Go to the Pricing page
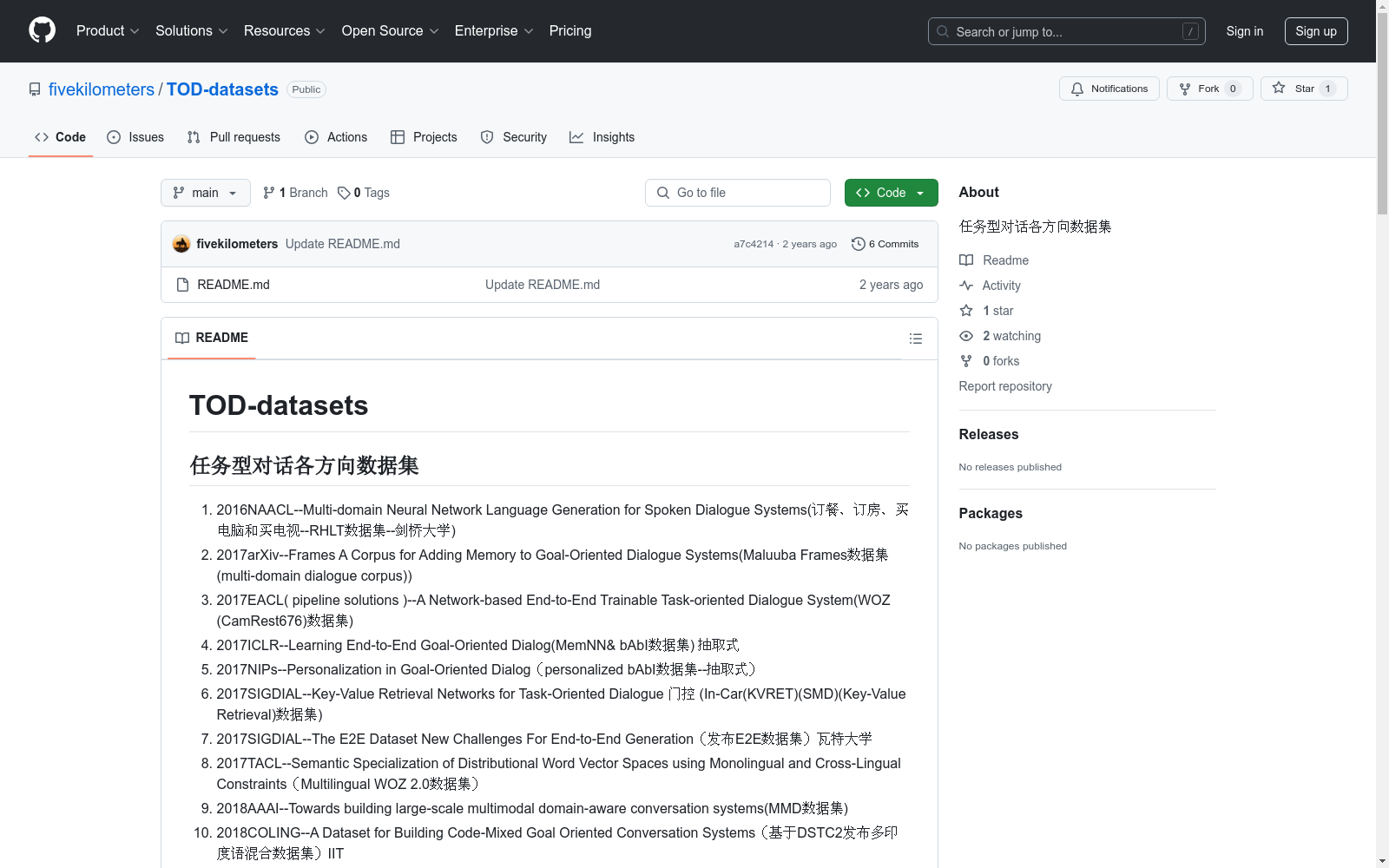Image resolution: width=1389 pixels, height=868 pixels. pyautogui.click(x=570, y=31)
